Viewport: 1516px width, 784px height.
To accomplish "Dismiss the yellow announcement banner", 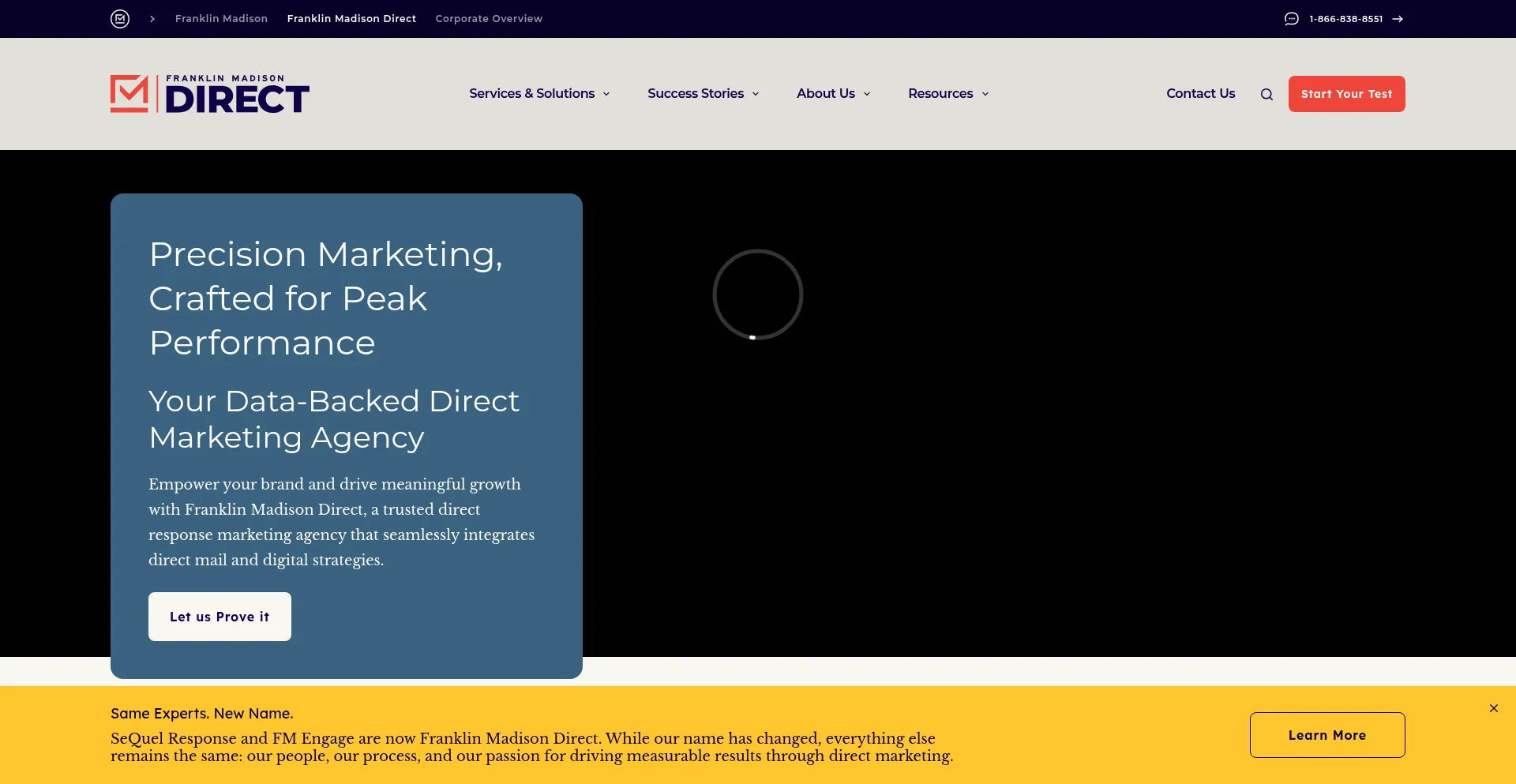I will coord(1494,708).
